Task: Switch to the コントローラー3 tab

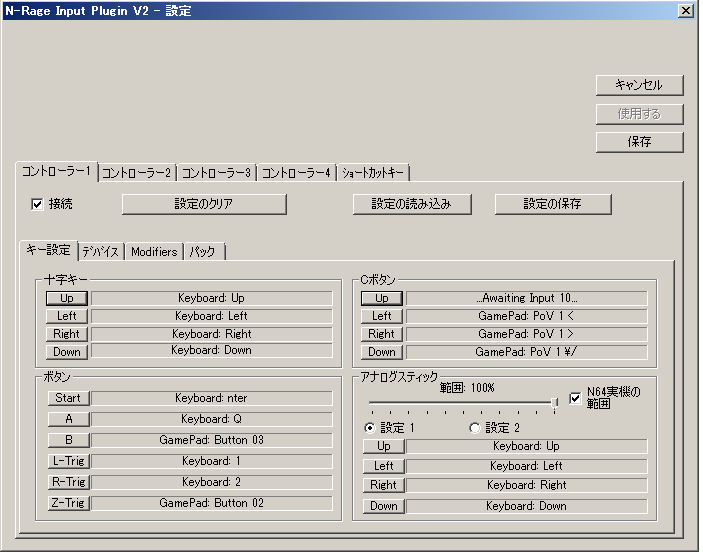Action: coord(217,173)
